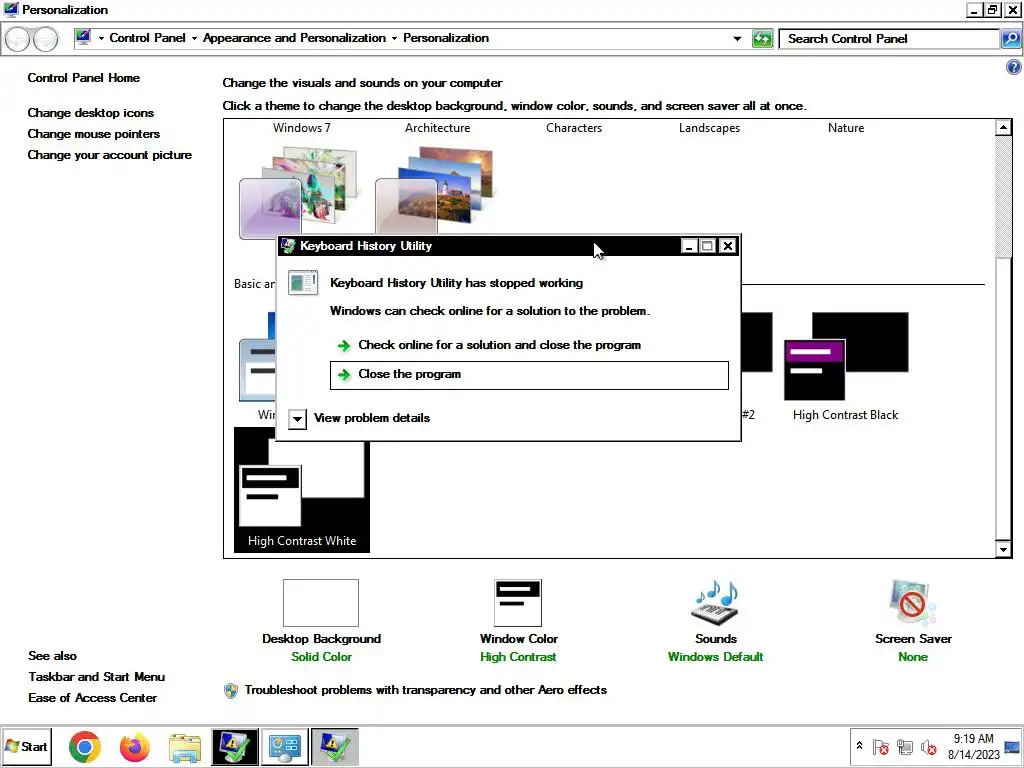
Task: Click the muted volume tray icon
Action: pos(928,746)
